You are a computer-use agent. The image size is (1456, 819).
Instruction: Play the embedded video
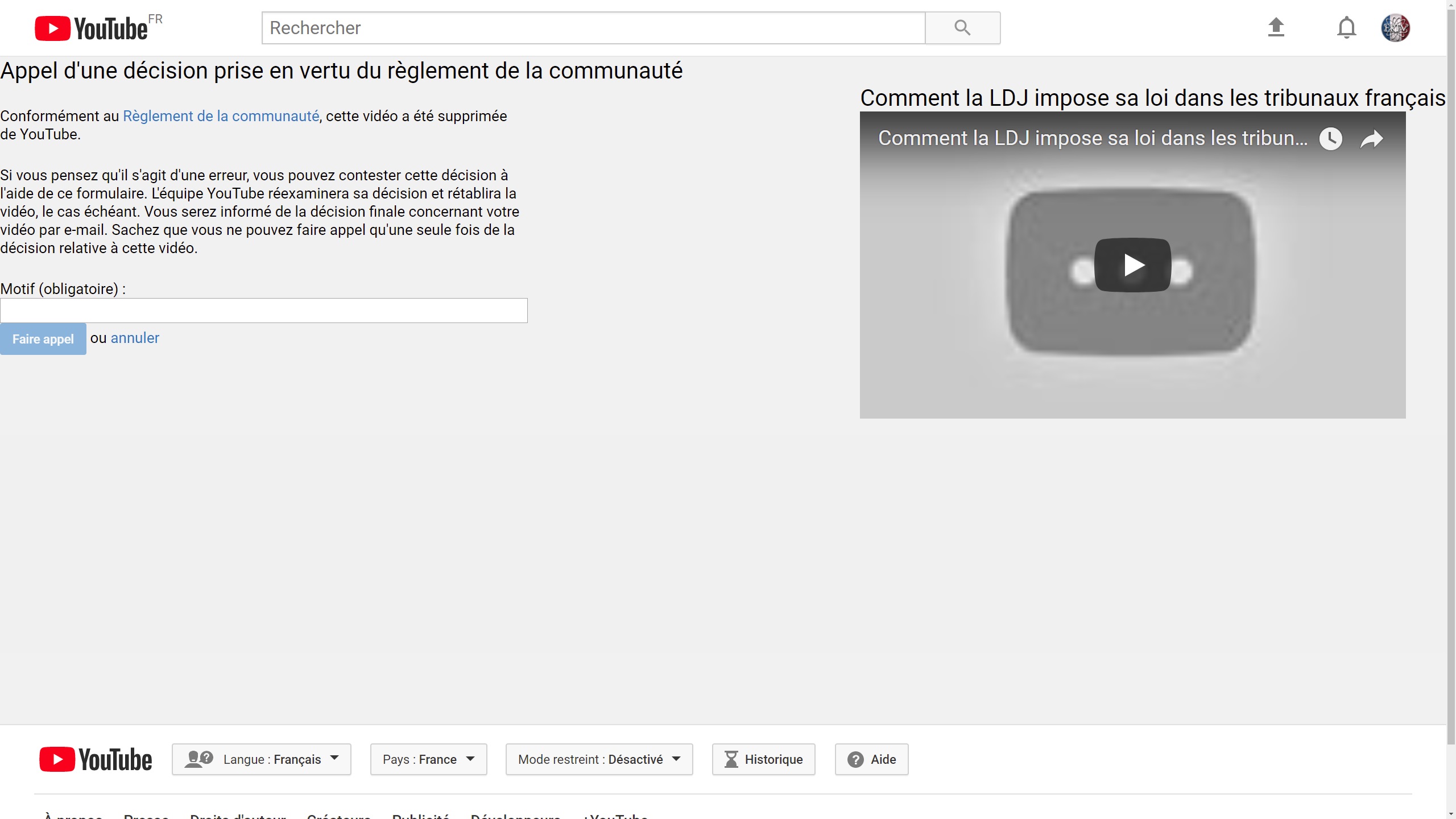pos(1132,265)
